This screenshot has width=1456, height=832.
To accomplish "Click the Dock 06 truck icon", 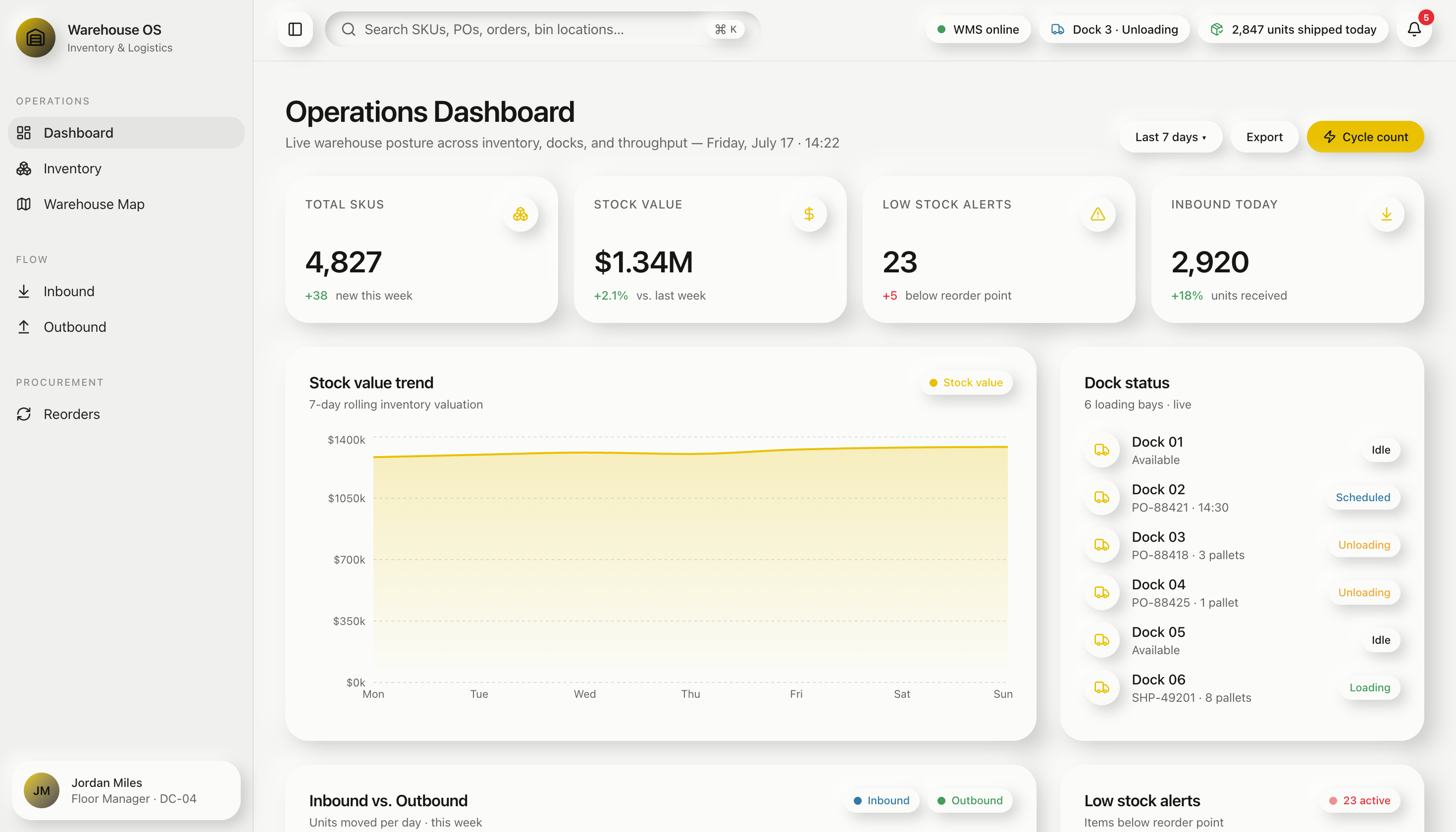I will pos(1102,687).
